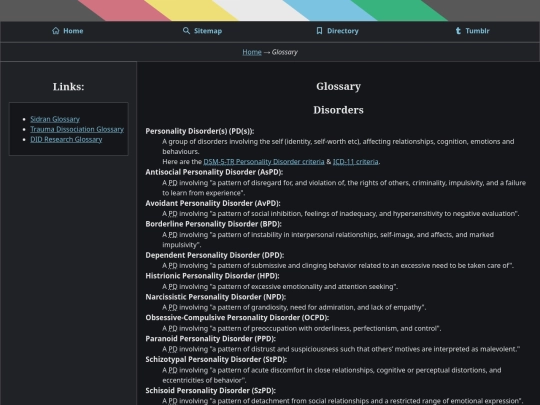Click the Borderline Personality Disorder (BPD) term
The height and width of the screenshot is (405, 540).
pyautogui.click(x=213, y=224)
